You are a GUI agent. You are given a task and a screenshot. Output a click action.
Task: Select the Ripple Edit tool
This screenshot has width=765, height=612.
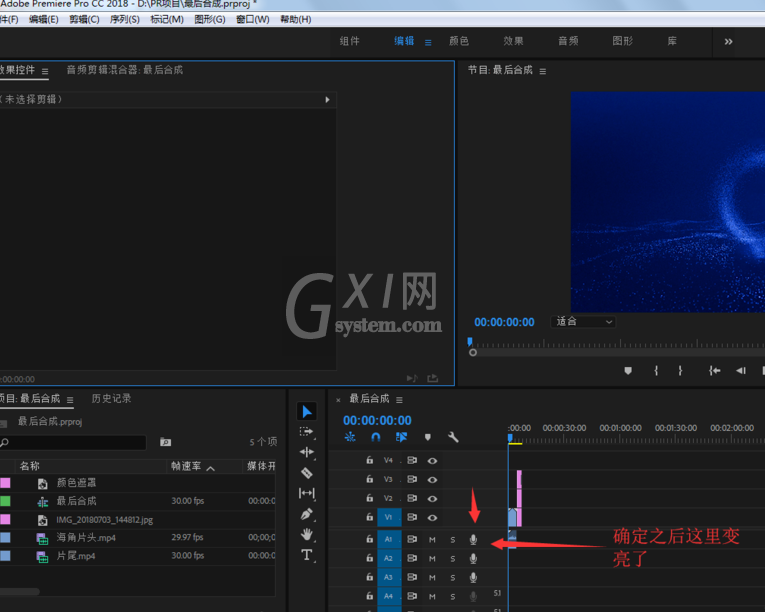[306, 452]
